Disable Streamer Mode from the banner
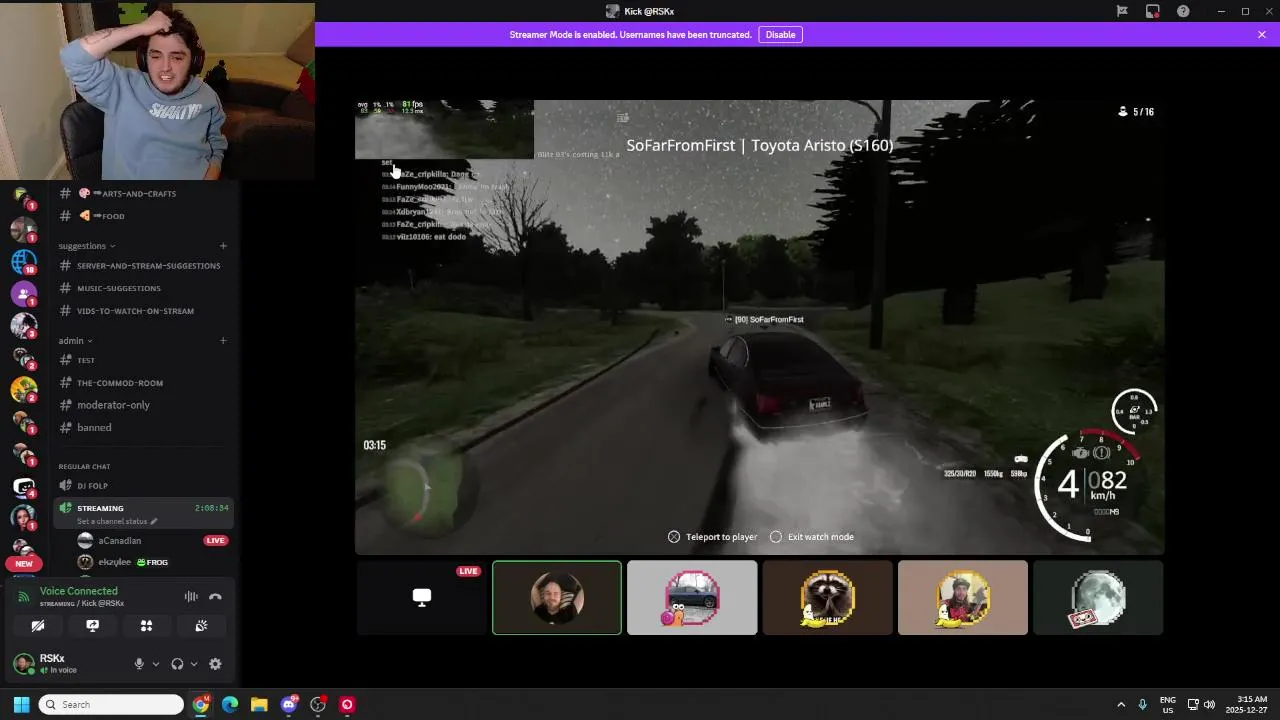Viewport: 1280px width, 720px height. point(780,35)
